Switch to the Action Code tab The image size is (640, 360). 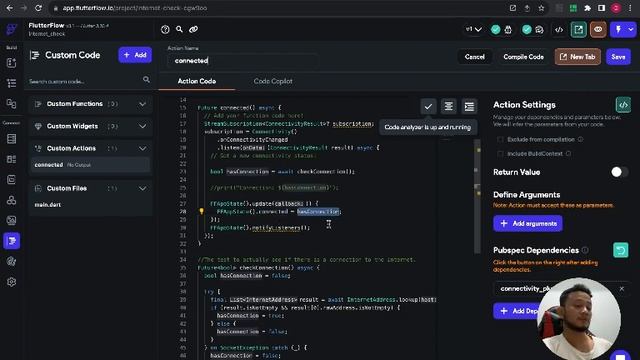(196, 81)
